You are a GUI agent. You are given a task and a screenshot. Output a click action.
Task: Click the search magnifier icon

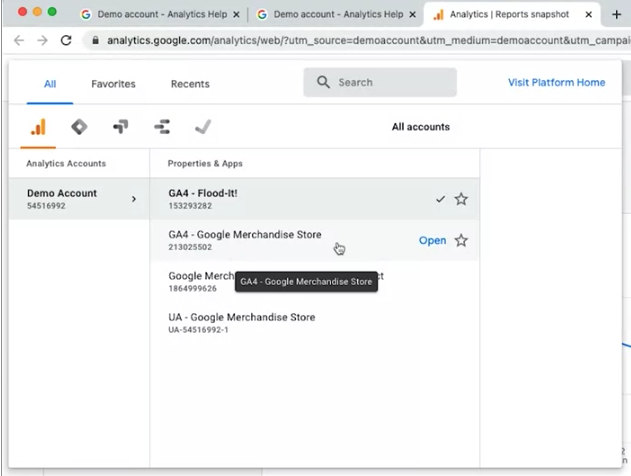(323, 82)
